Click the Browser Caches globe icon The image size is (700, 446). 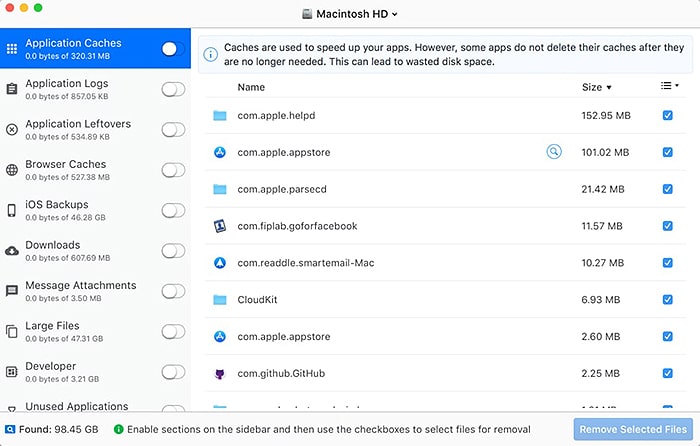click(12, 170)
